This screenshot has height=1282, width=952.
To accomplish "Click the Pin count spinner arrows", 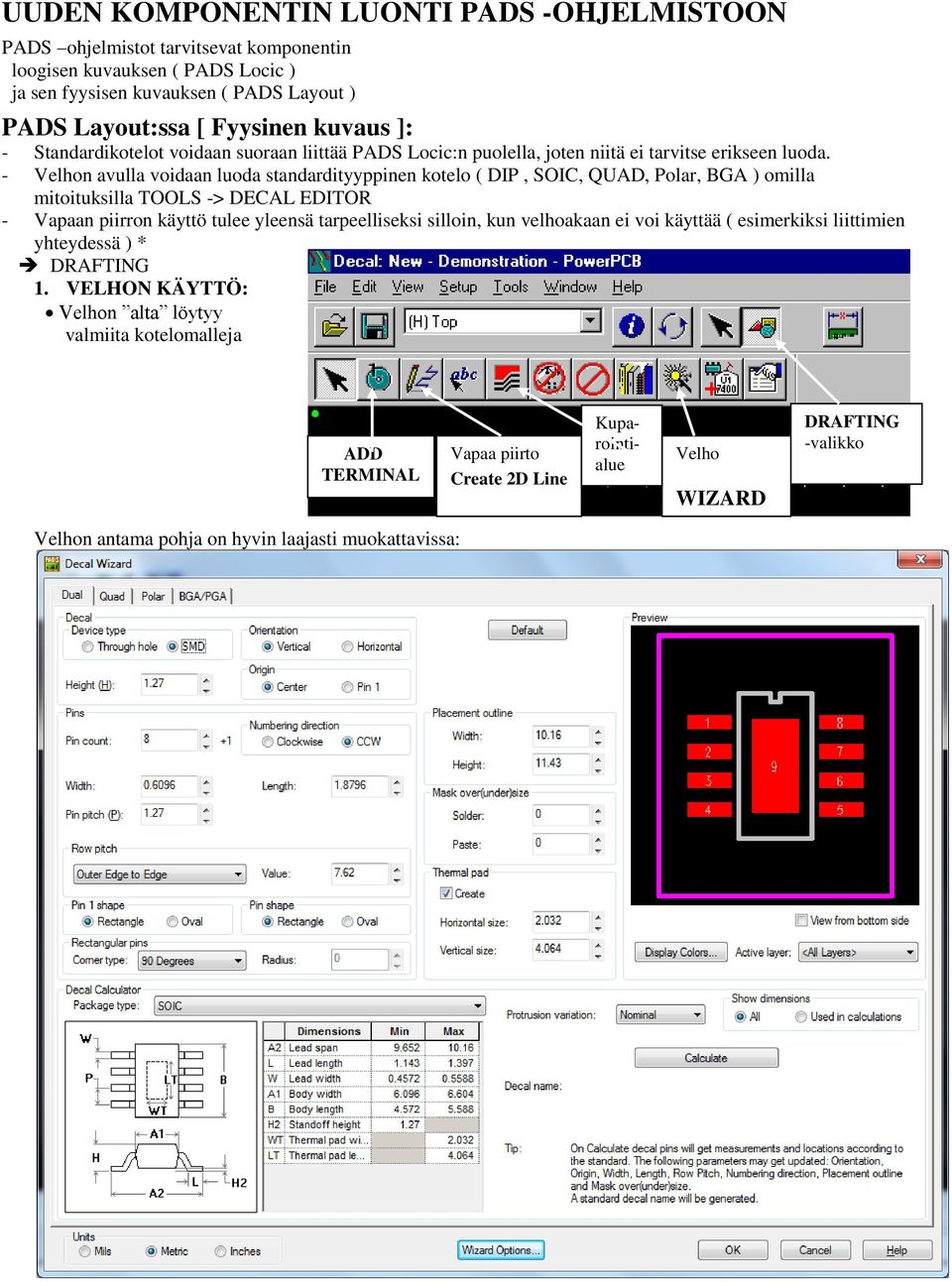I will pos(206,741).
